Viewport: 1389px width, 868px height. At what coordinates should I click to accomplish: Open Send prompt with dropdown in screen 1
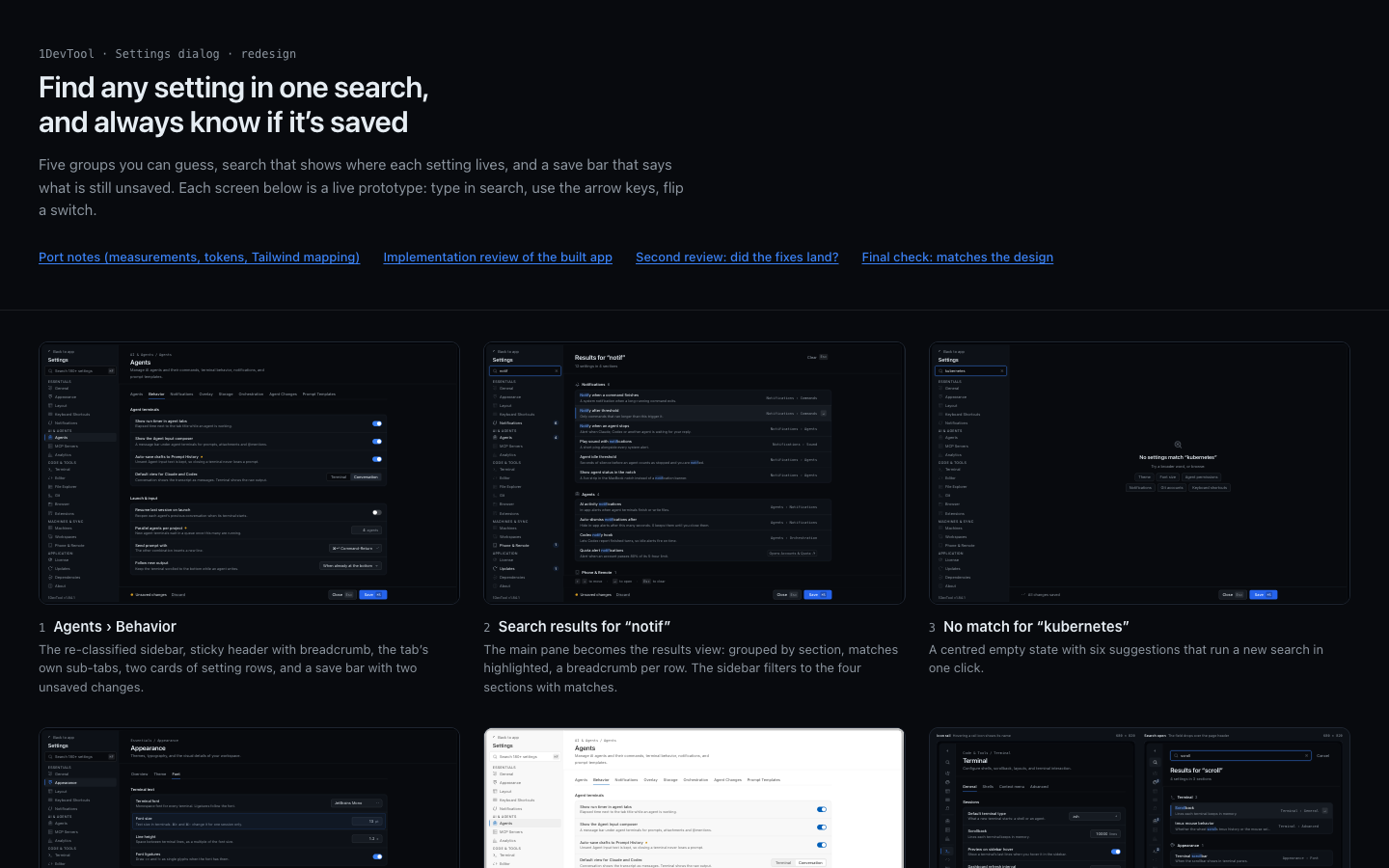[356, 548]
